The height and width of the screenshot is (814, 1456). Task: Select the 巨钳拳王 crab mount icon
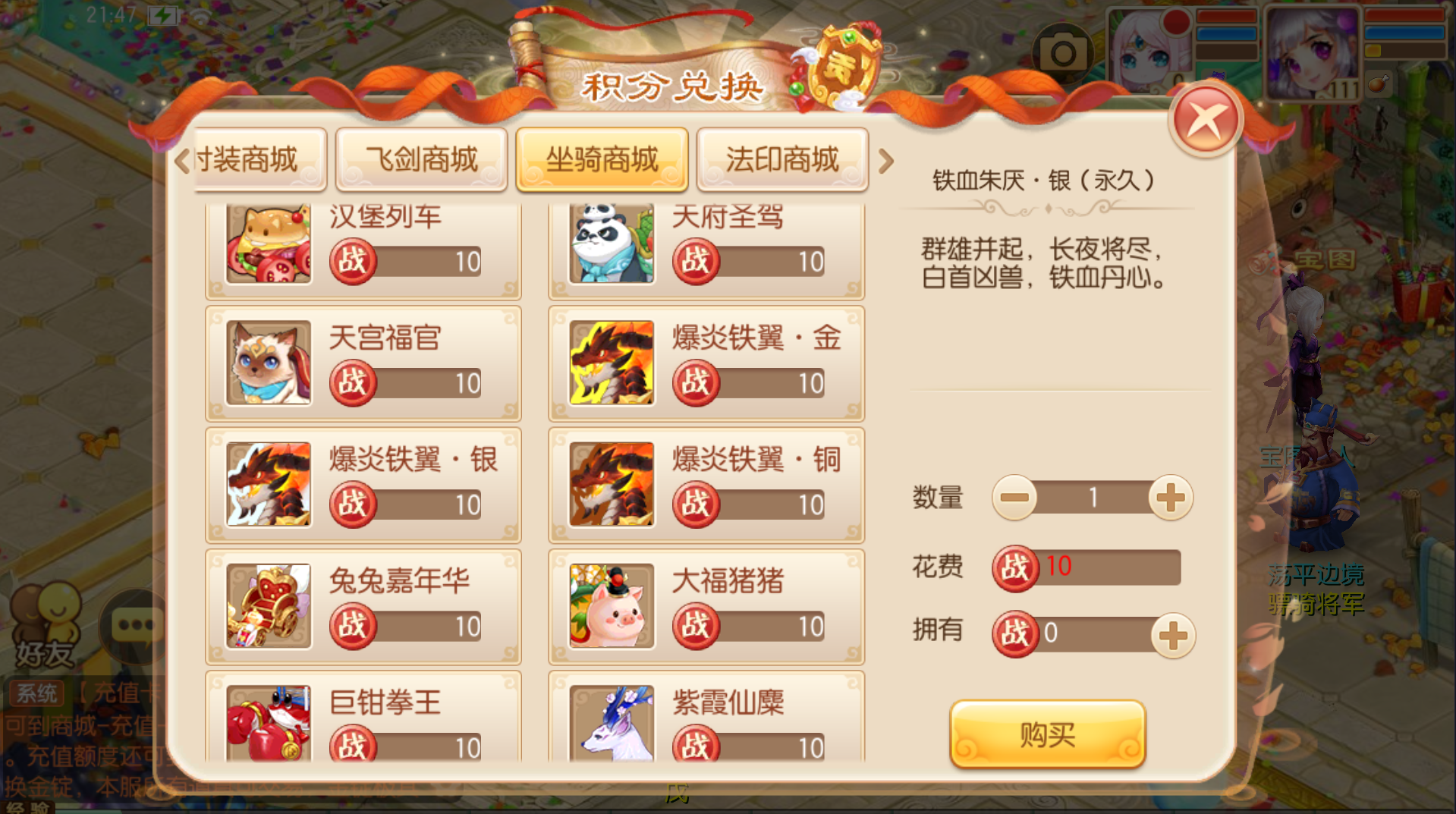pos(269,723)
